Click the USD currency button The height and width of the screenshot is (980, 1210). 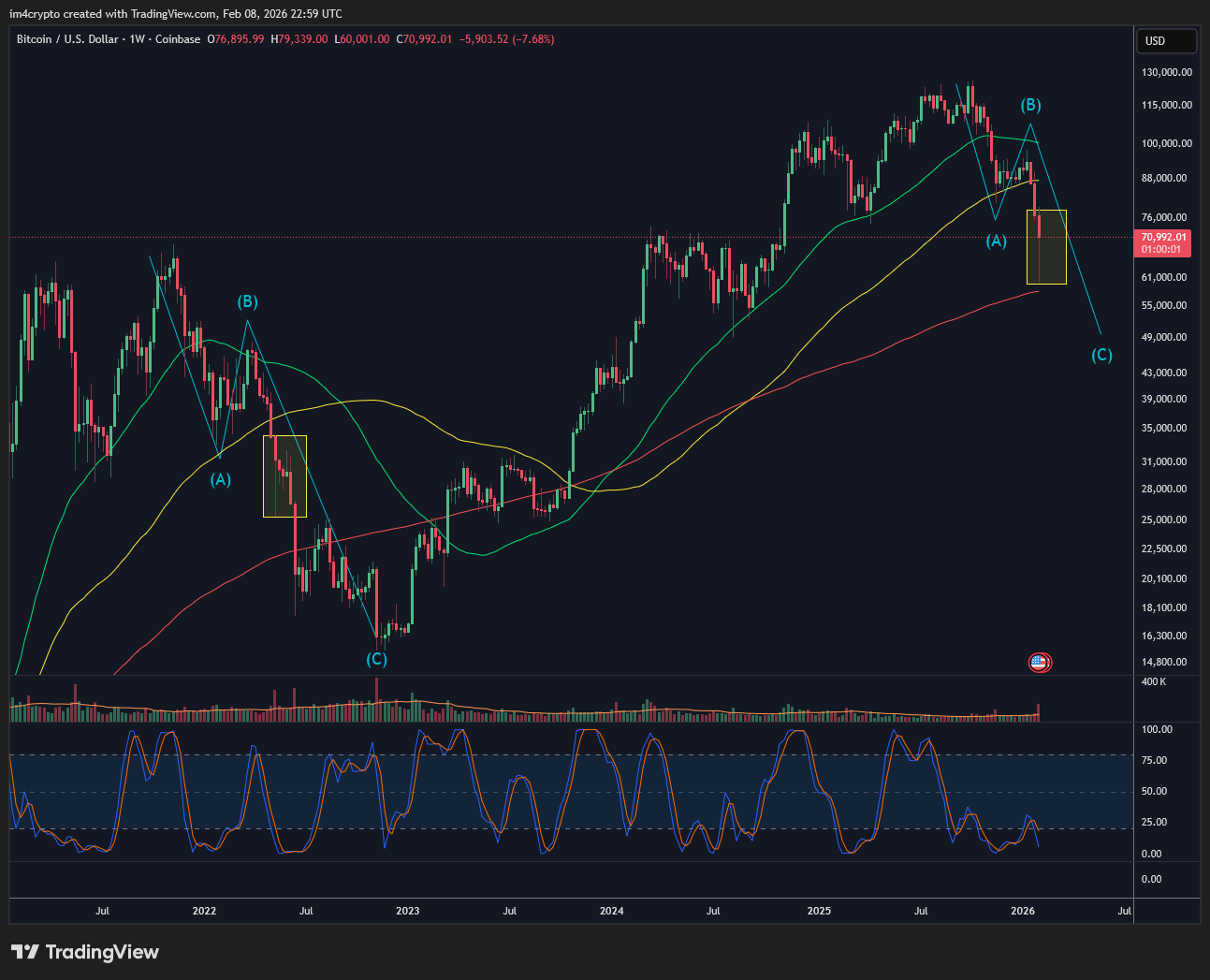tap(1166, 41)
